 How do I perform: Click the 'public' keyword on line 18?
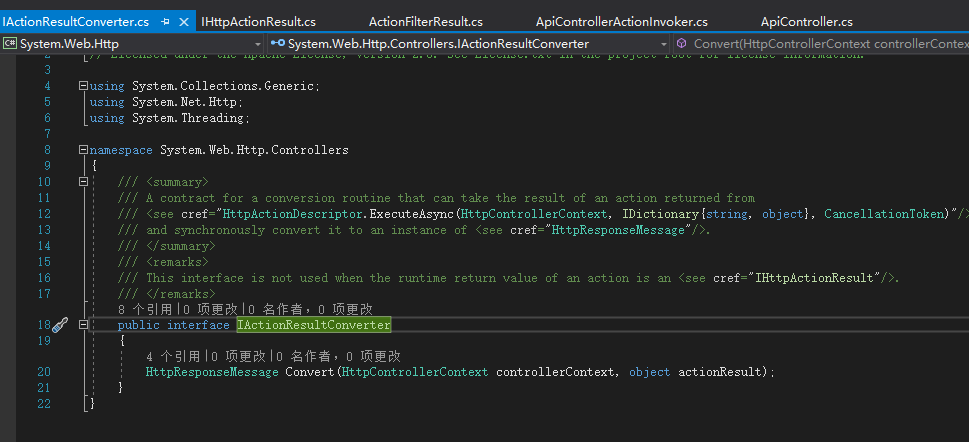(138, 325)
